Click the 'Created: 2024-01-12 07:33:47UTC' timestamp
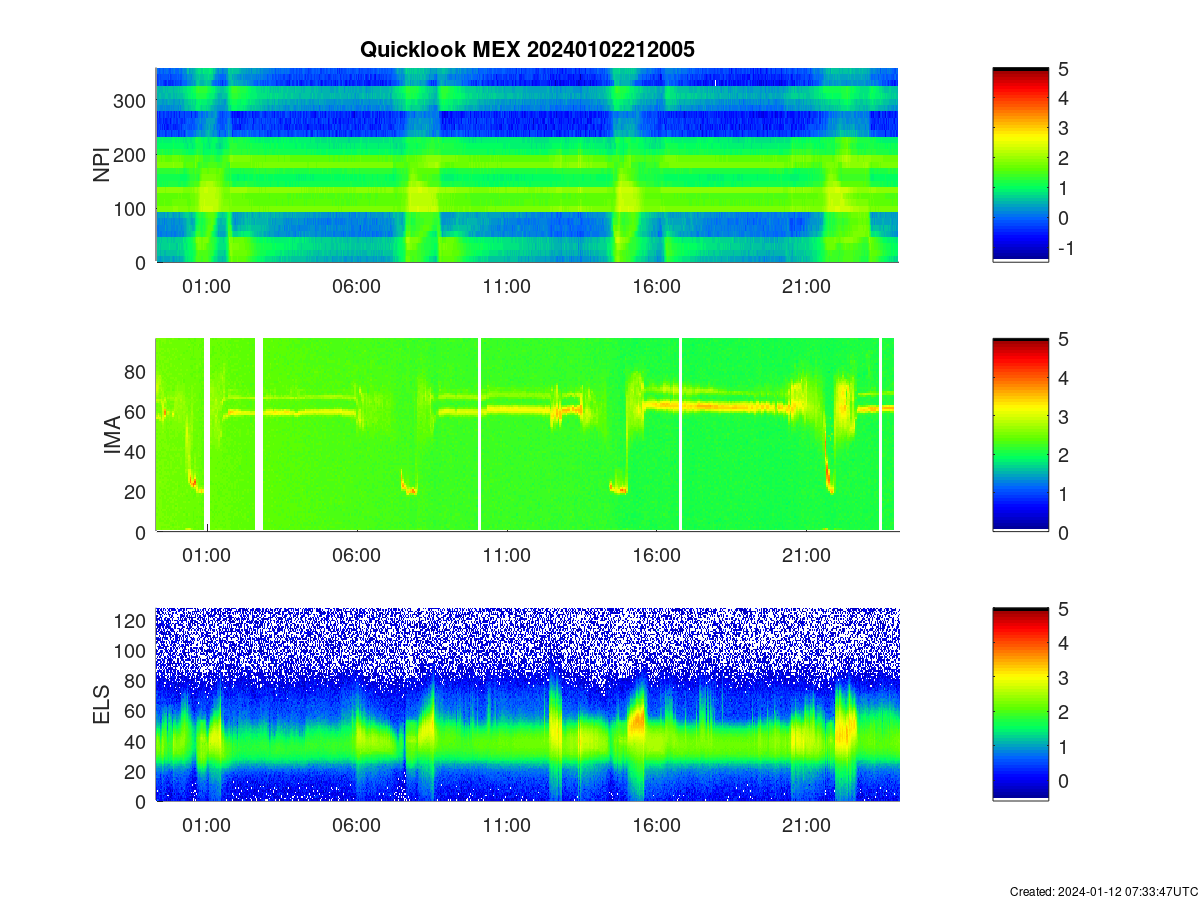Screen dimensions: 1200x900 pyautogui.click(x=1103, y=891)
